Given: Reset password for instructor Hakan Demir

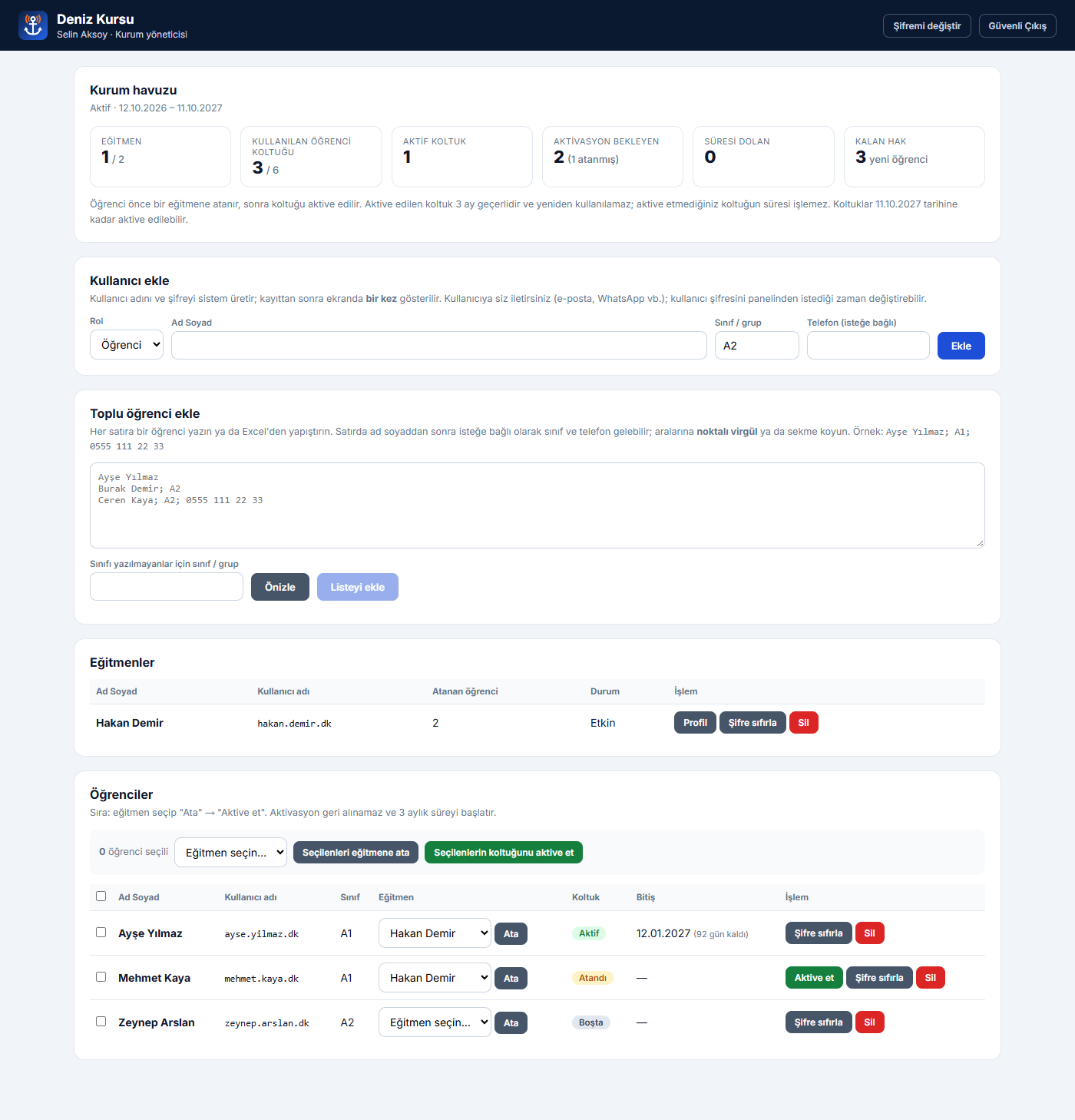Looking at the screenshot, I should coord(752,723).
